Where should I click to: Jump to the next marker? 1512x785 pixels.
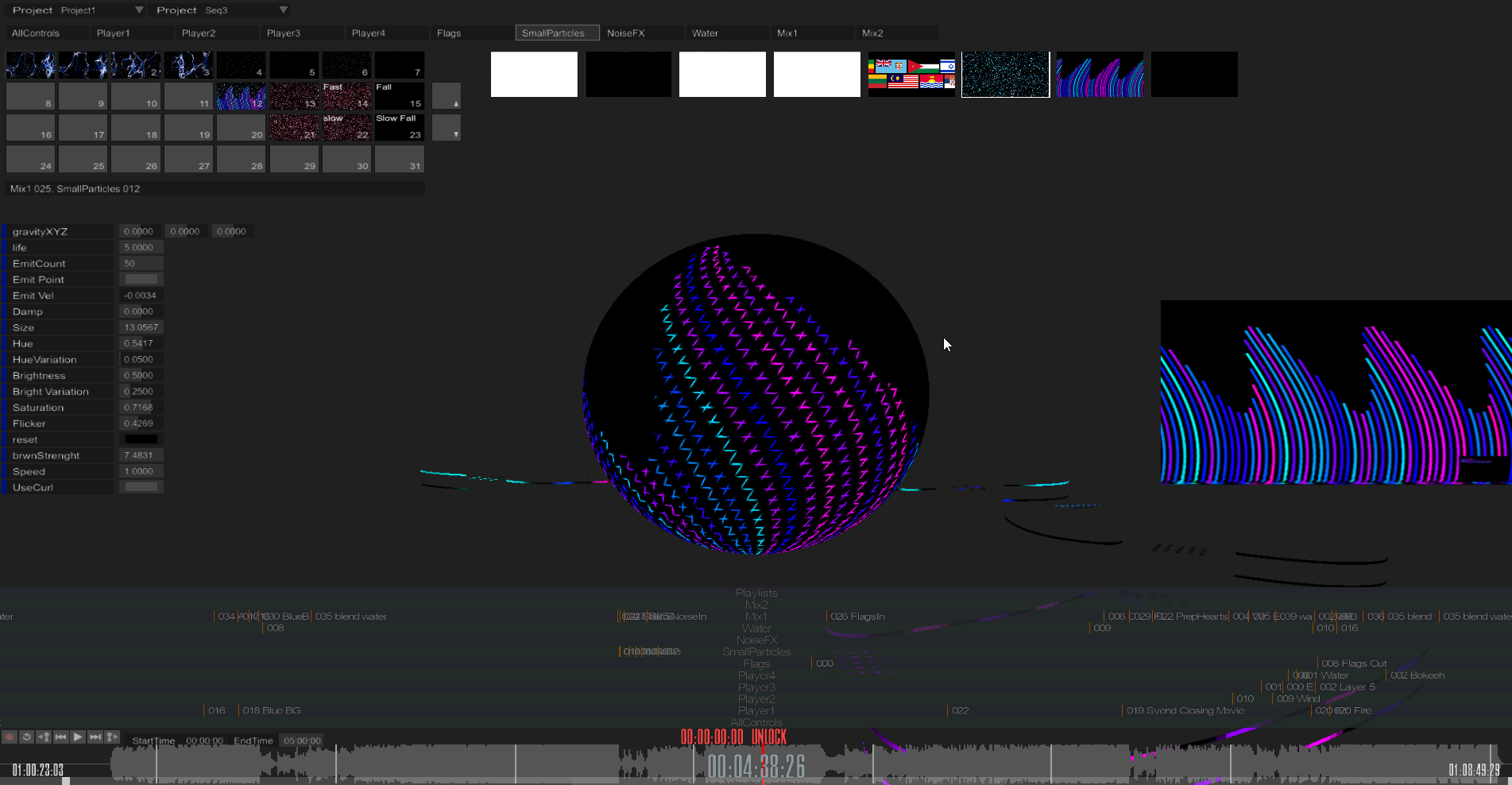pyautogui.click(x=112, y=737)
